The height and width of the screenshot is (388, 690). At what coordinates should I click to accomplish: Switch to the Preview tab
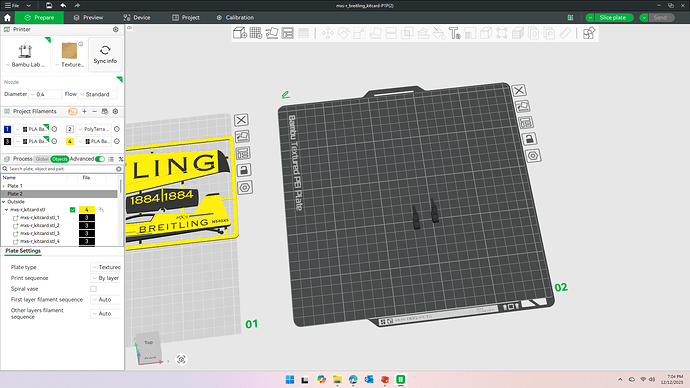(88, 18)
